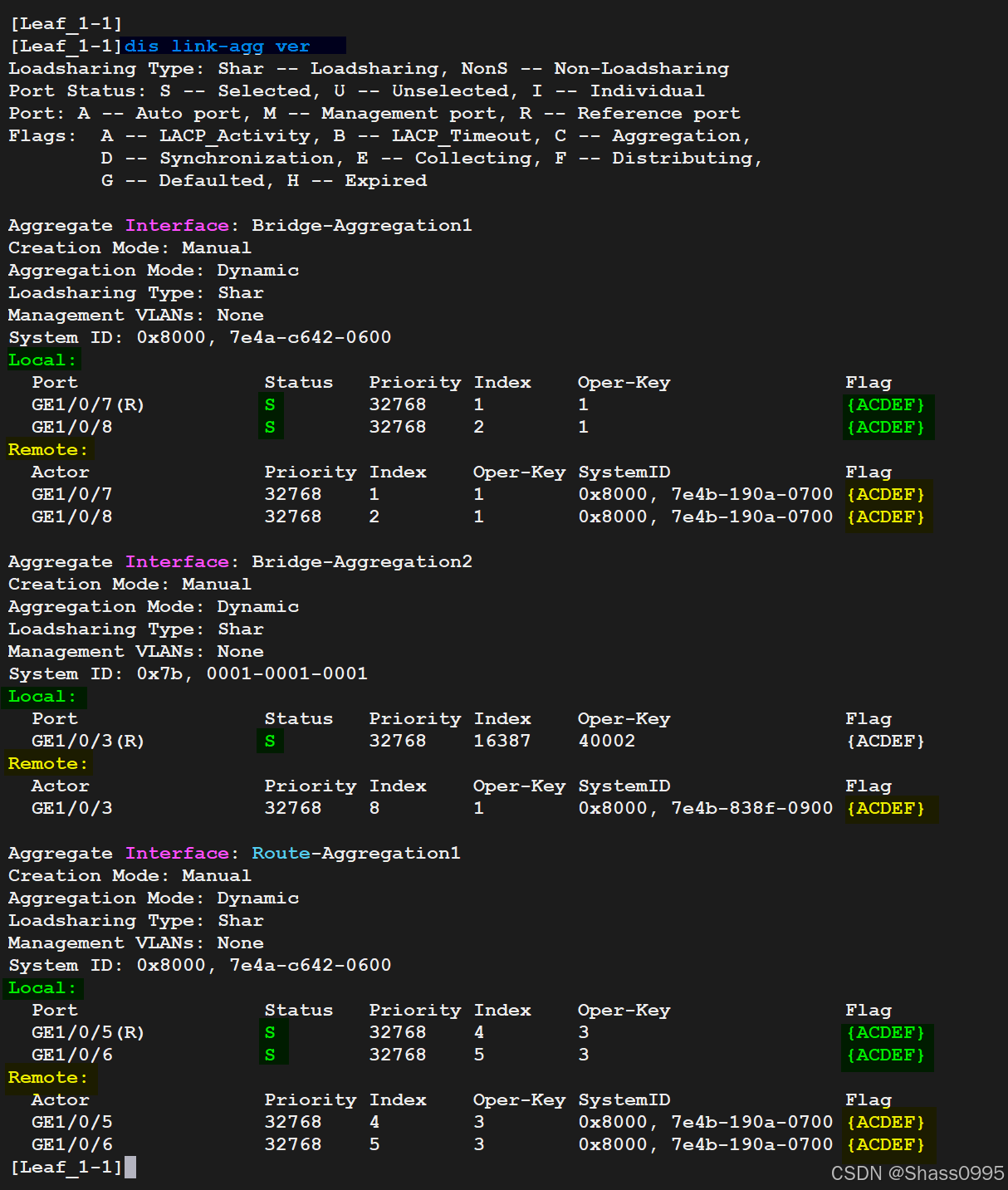The image size is (1008, 1190).
Task: Select the 'Bridge-Aggregation1' interface name
Action: (362, 226)
